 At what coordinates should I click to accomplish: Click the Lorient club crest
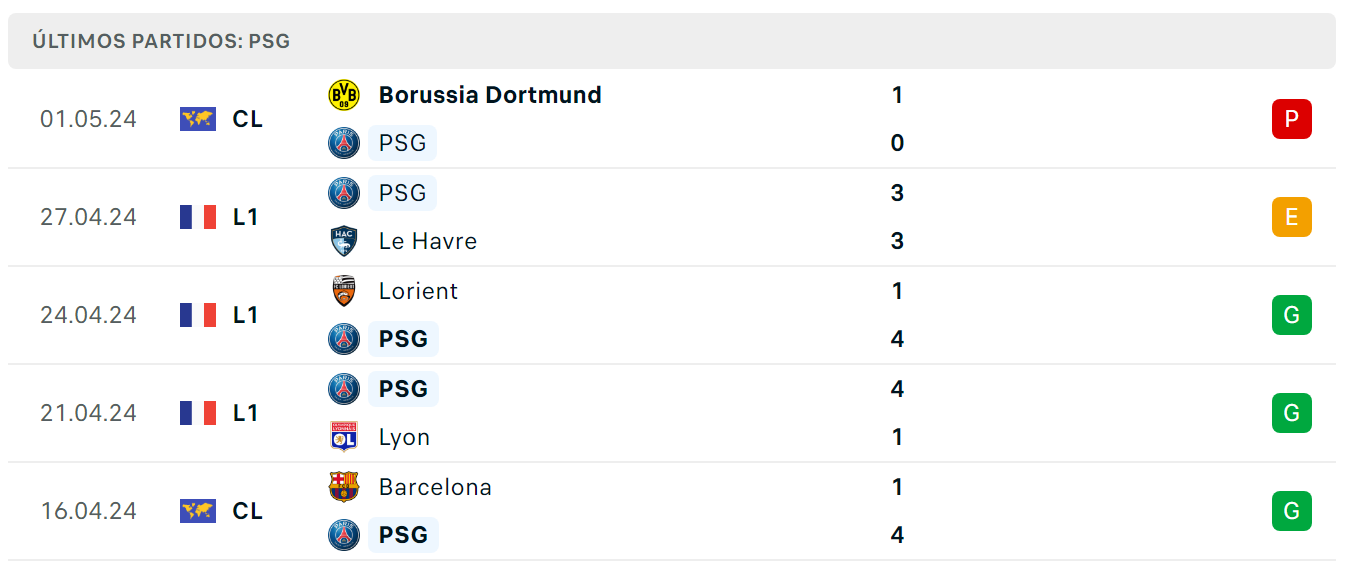344,291
